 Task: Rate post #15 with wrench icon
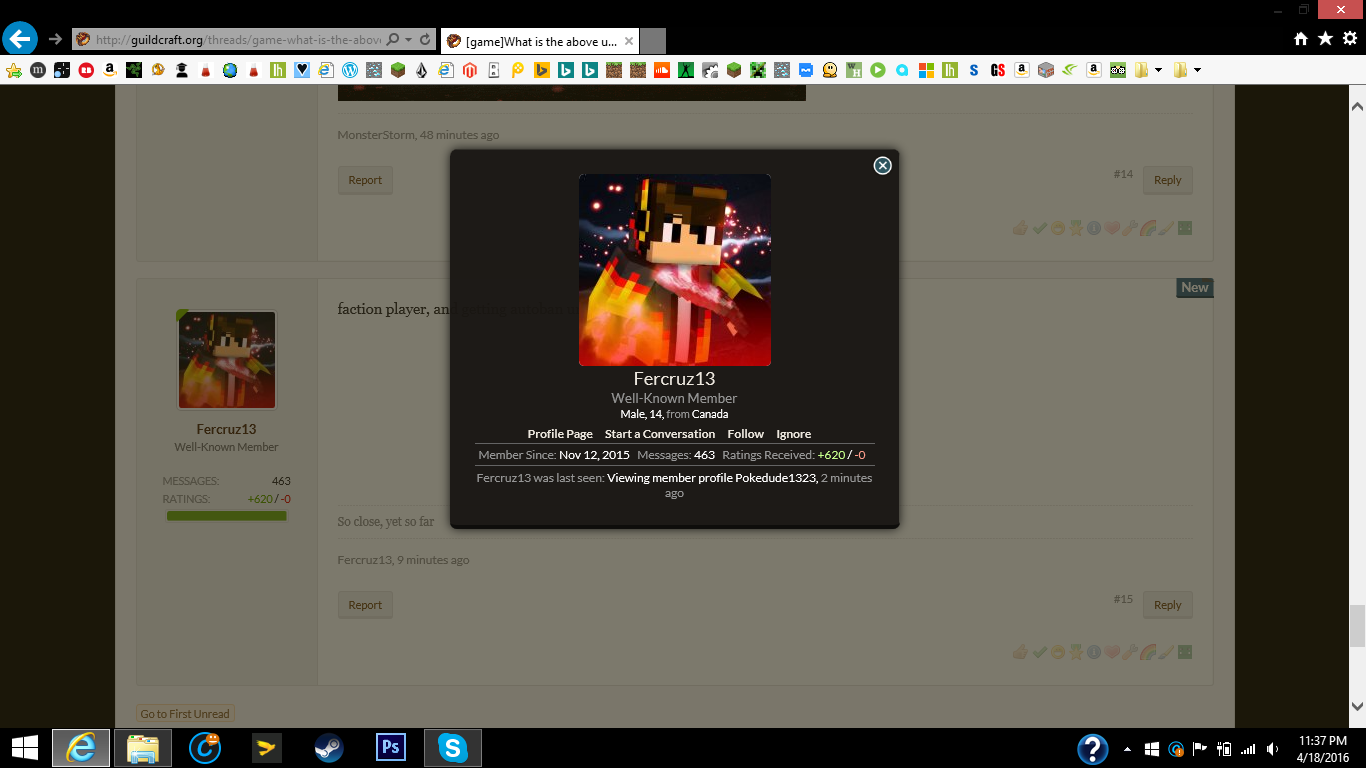coord(1130,652)
